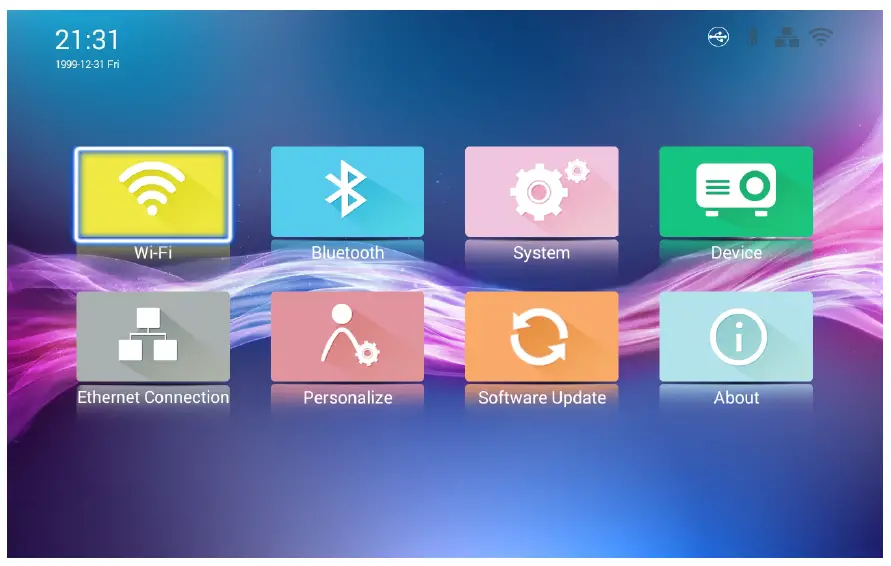The width and height of the screenshot is (891, 566).
Task: Click the Wi-Fi signal status icon
Action: pyautogui.click(x=821, y=38)
